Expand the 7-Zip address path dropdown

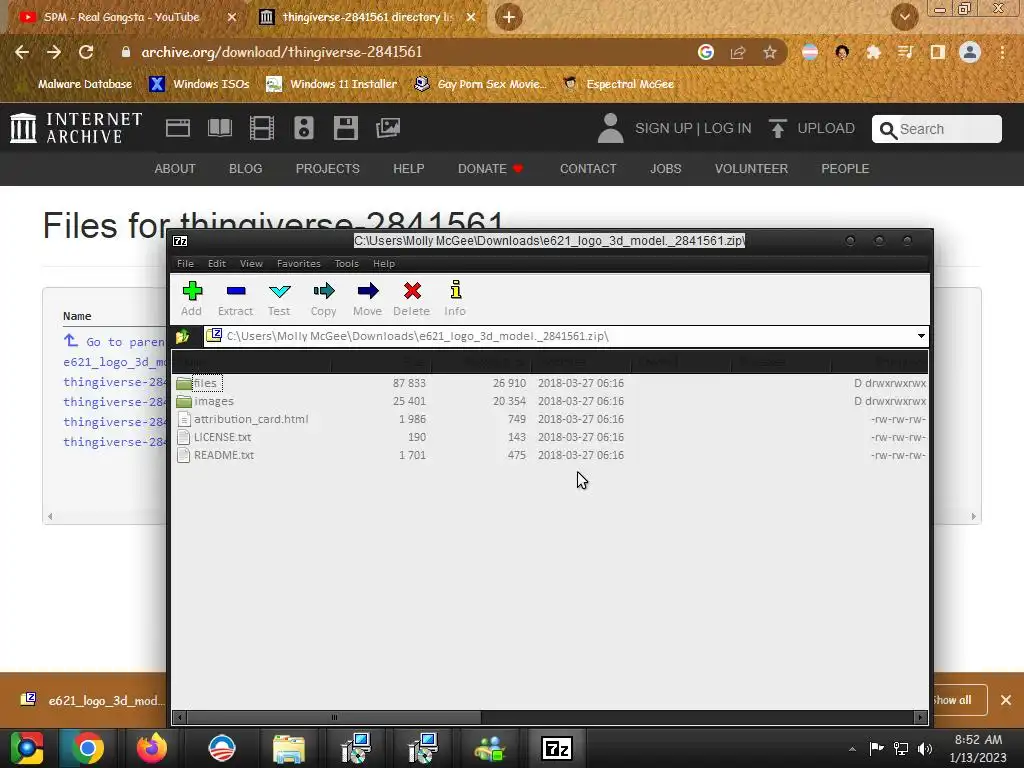coord(921,336)
